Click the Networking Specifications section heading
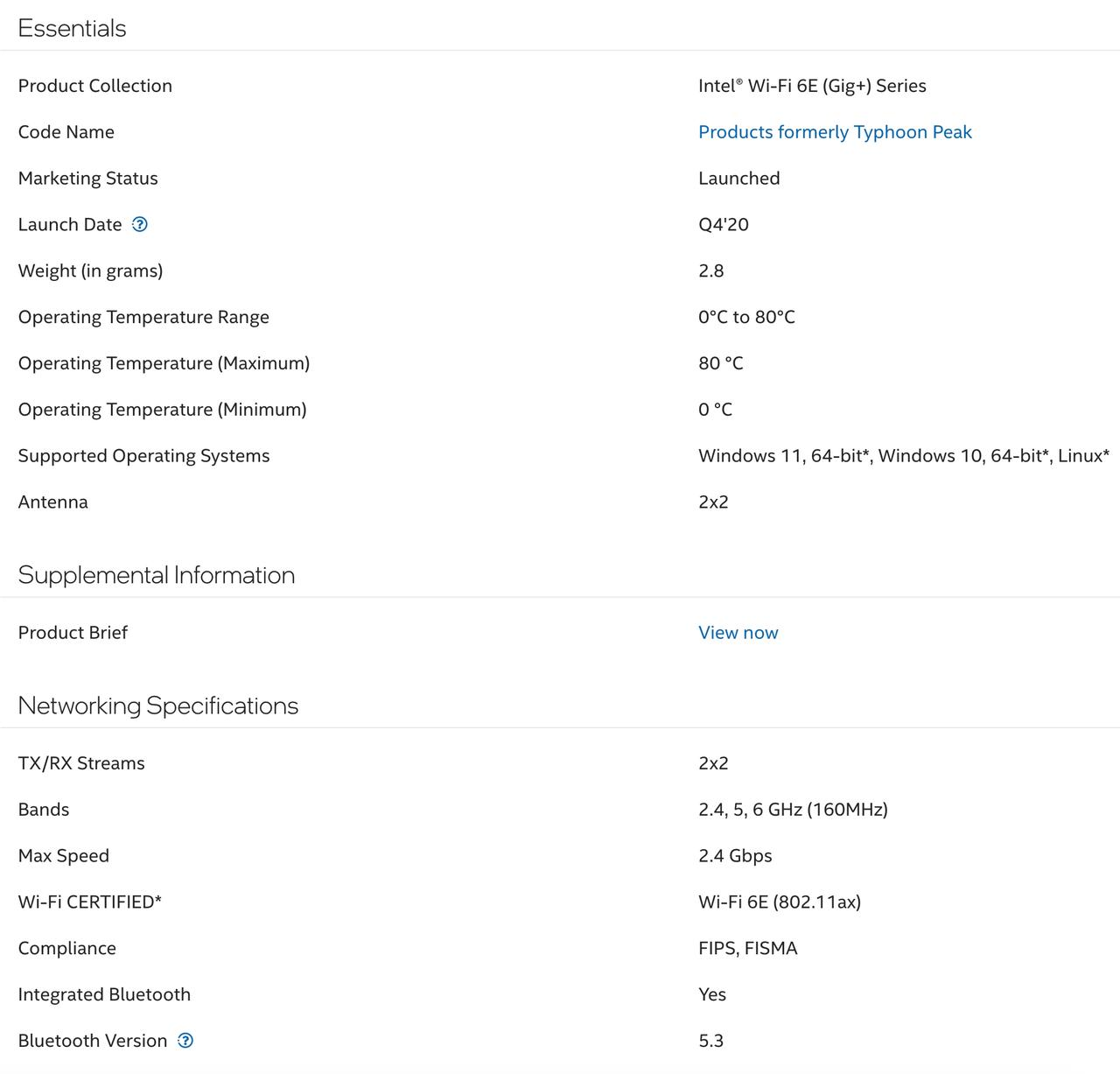Viewport: 1120px width, 1074px height. pos(157,705)
